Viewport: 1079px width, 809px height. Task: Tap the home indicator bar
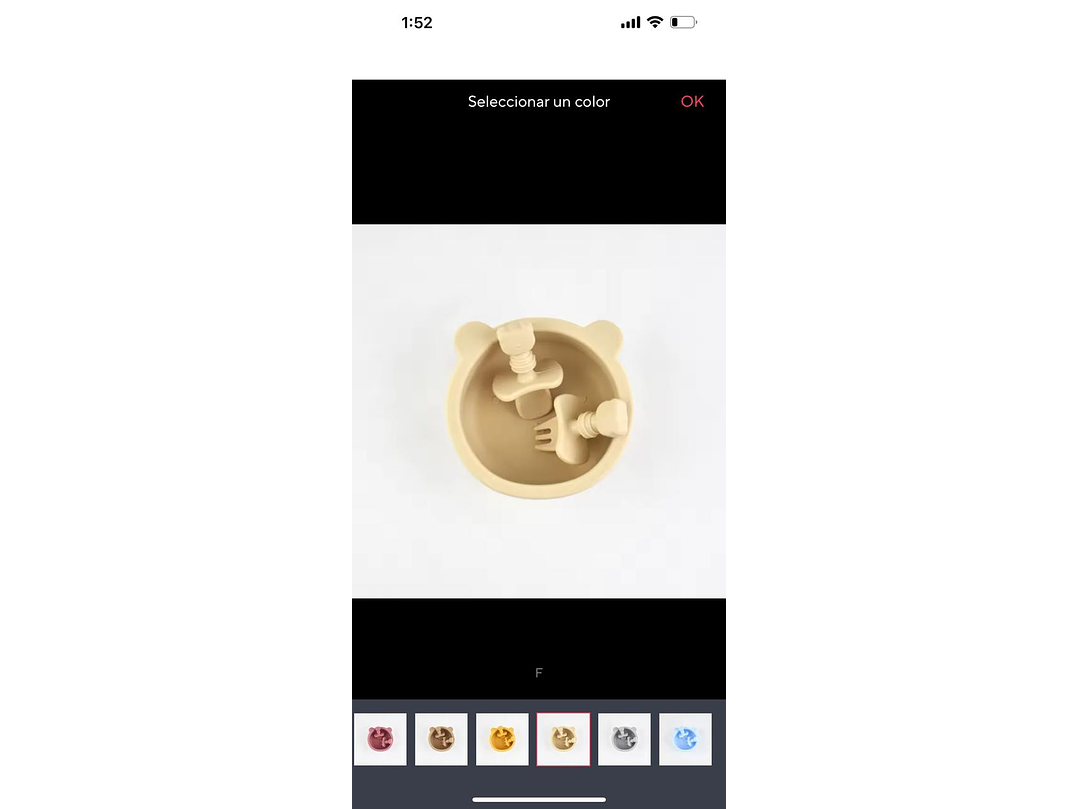pyautogui.click(x=539, y=799)
